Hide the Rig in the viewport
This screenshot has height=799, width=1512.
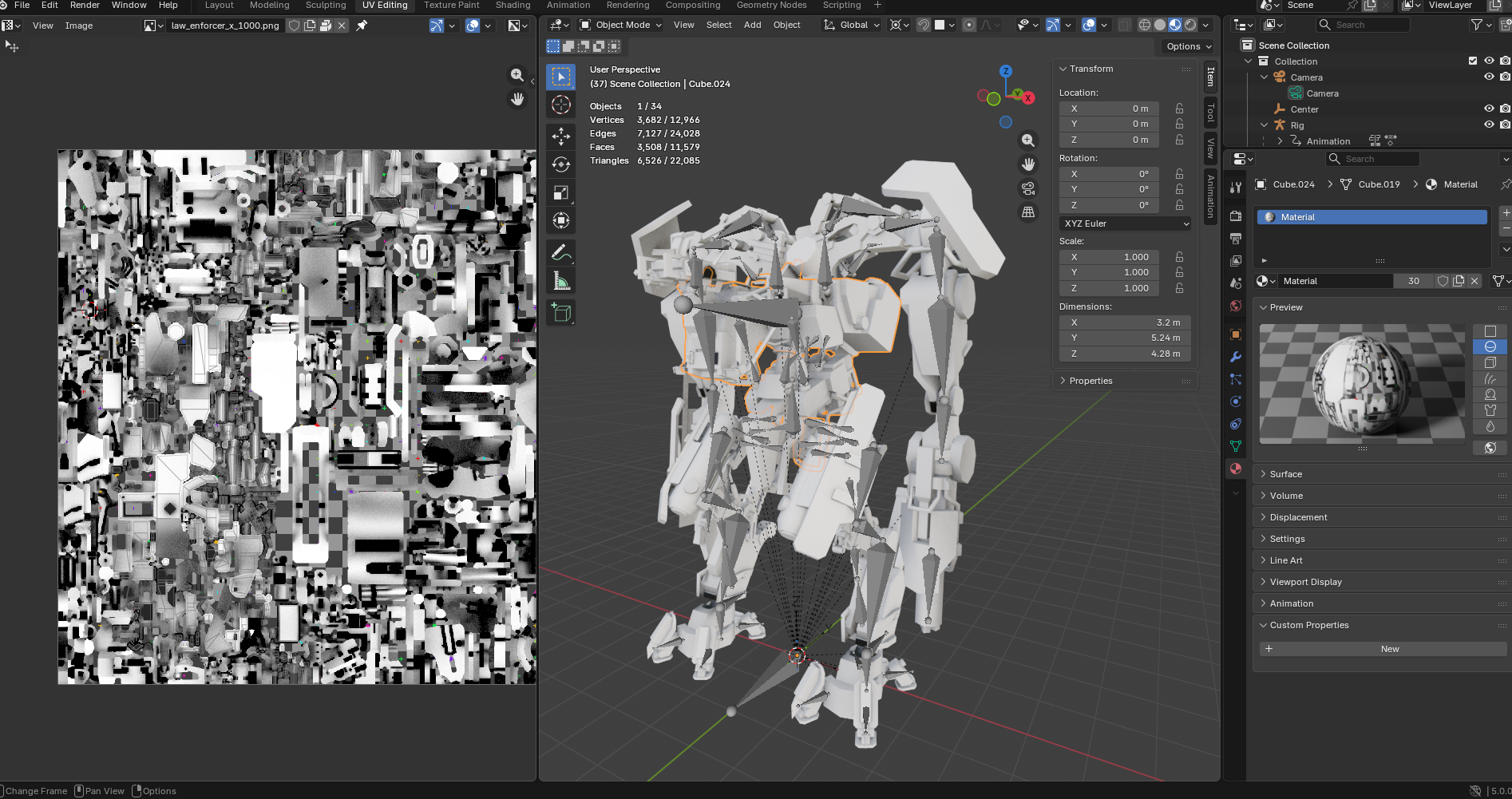(1489, 125)
